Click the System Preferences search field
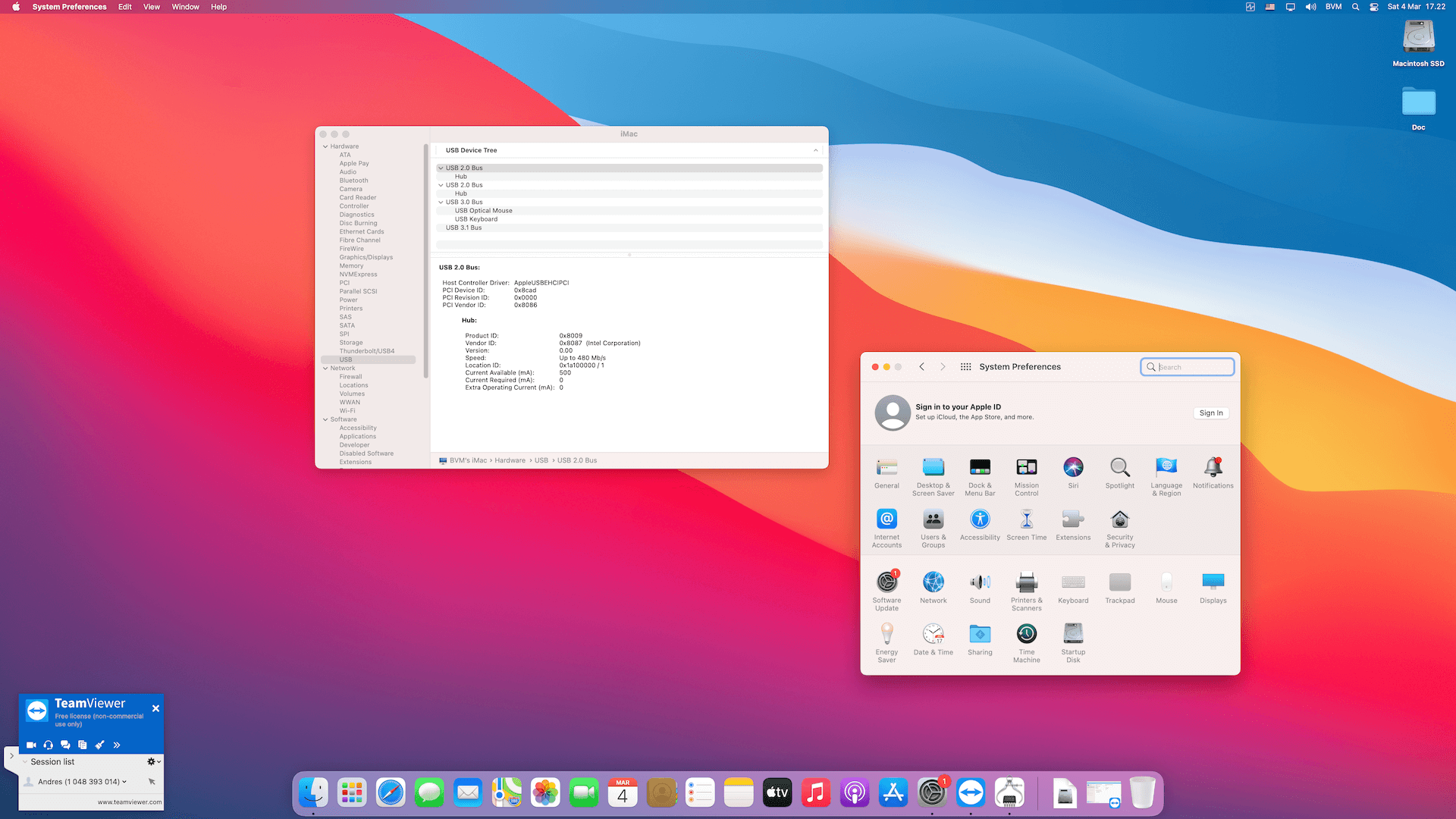Screen dimensions: 1456x819 click(1191, 367)
